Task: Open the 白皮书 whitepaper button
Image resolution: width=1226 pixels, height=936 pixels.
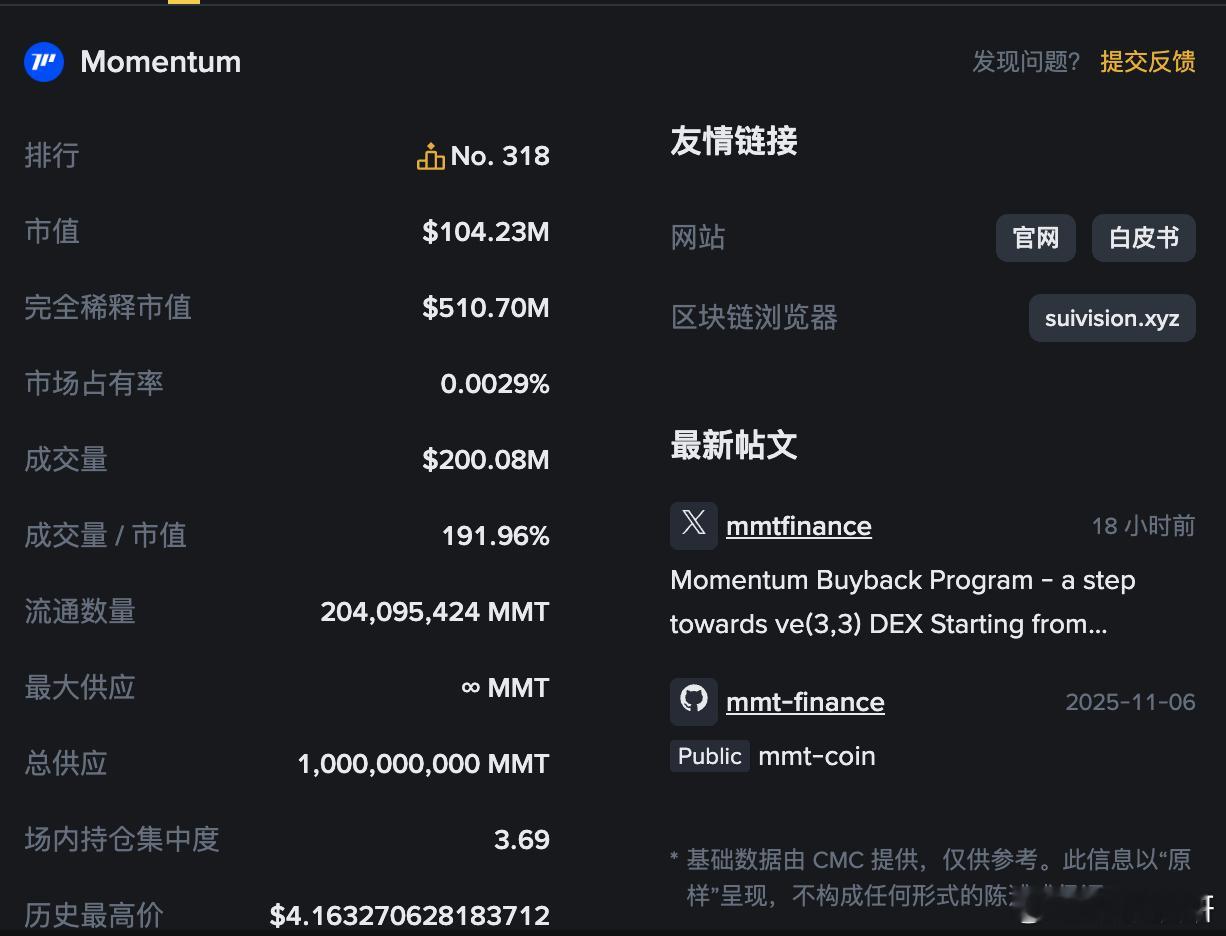Action: (x=1143, y=238)
